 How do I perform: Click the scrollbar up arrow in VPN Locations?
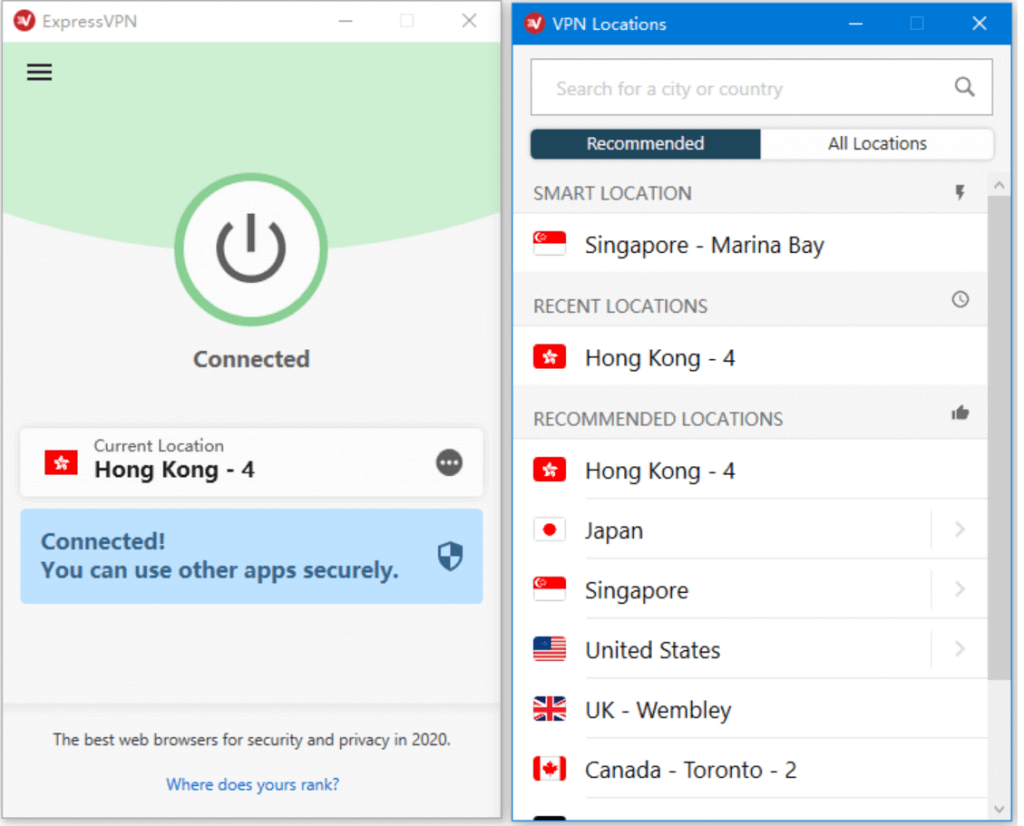pos(999,185)
